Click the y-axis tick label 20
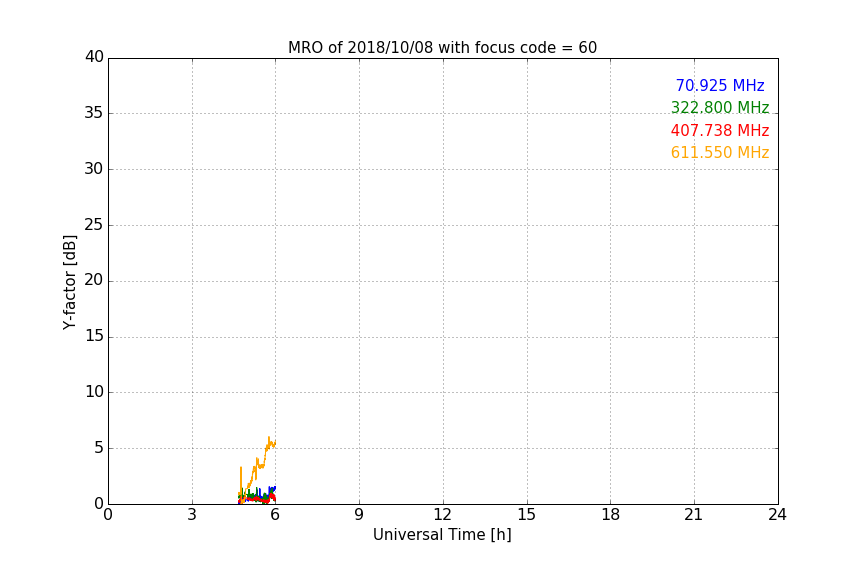Viewport: 864px width, 576px height. (x=94, y=281)
